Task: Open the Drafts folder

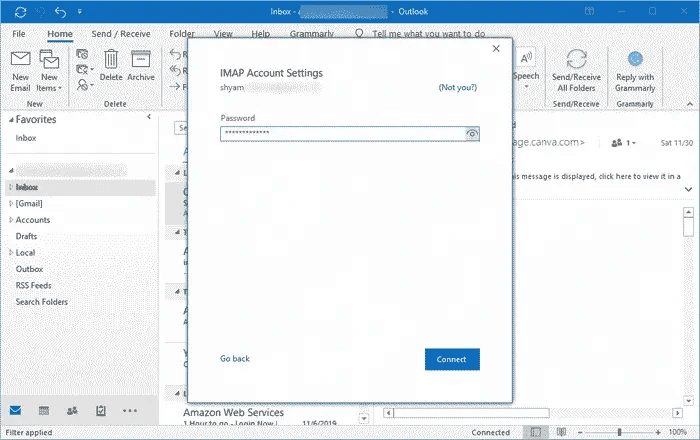Action: tap(26, 236)
